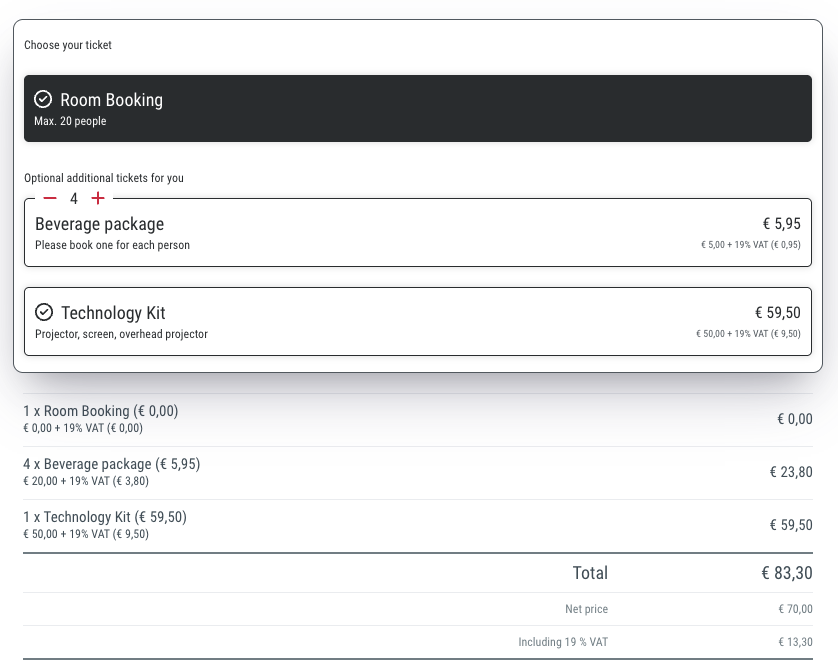
Task: Click the checkmark icon on Room Booking
Action: pyautogui.click(x=41, y=99)
